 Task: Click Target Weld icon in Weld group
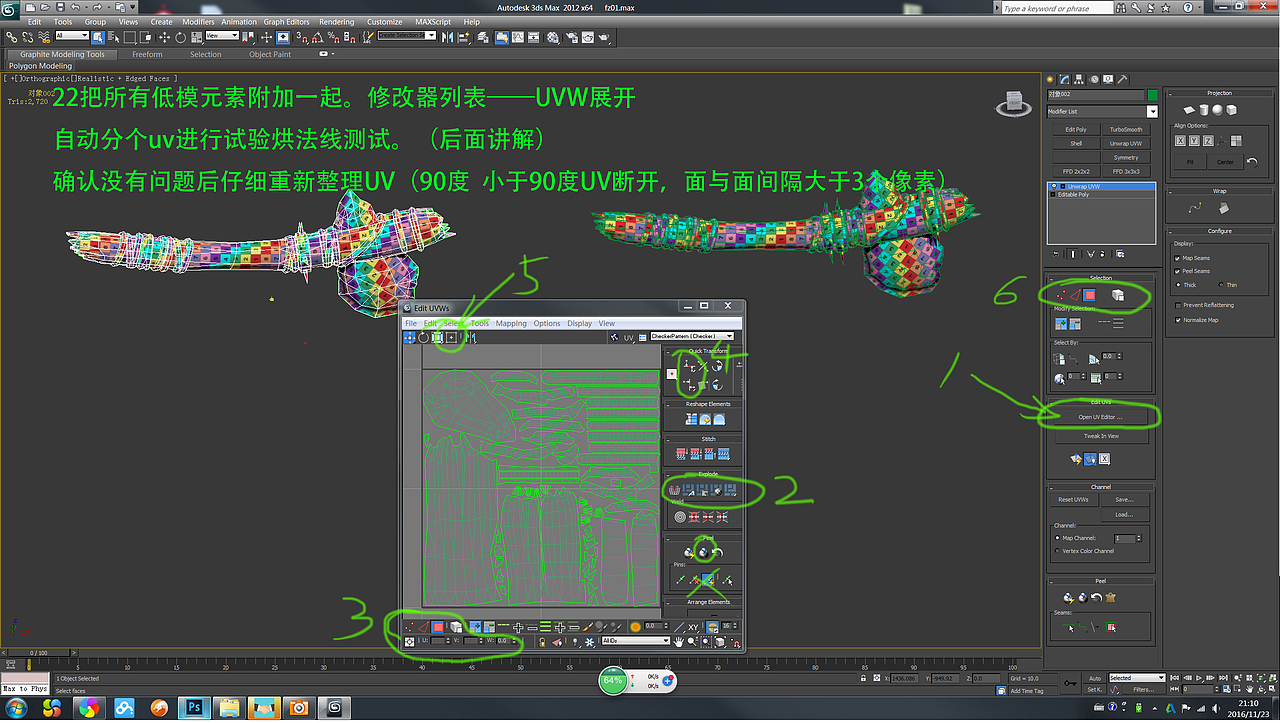tap(681, 517)
